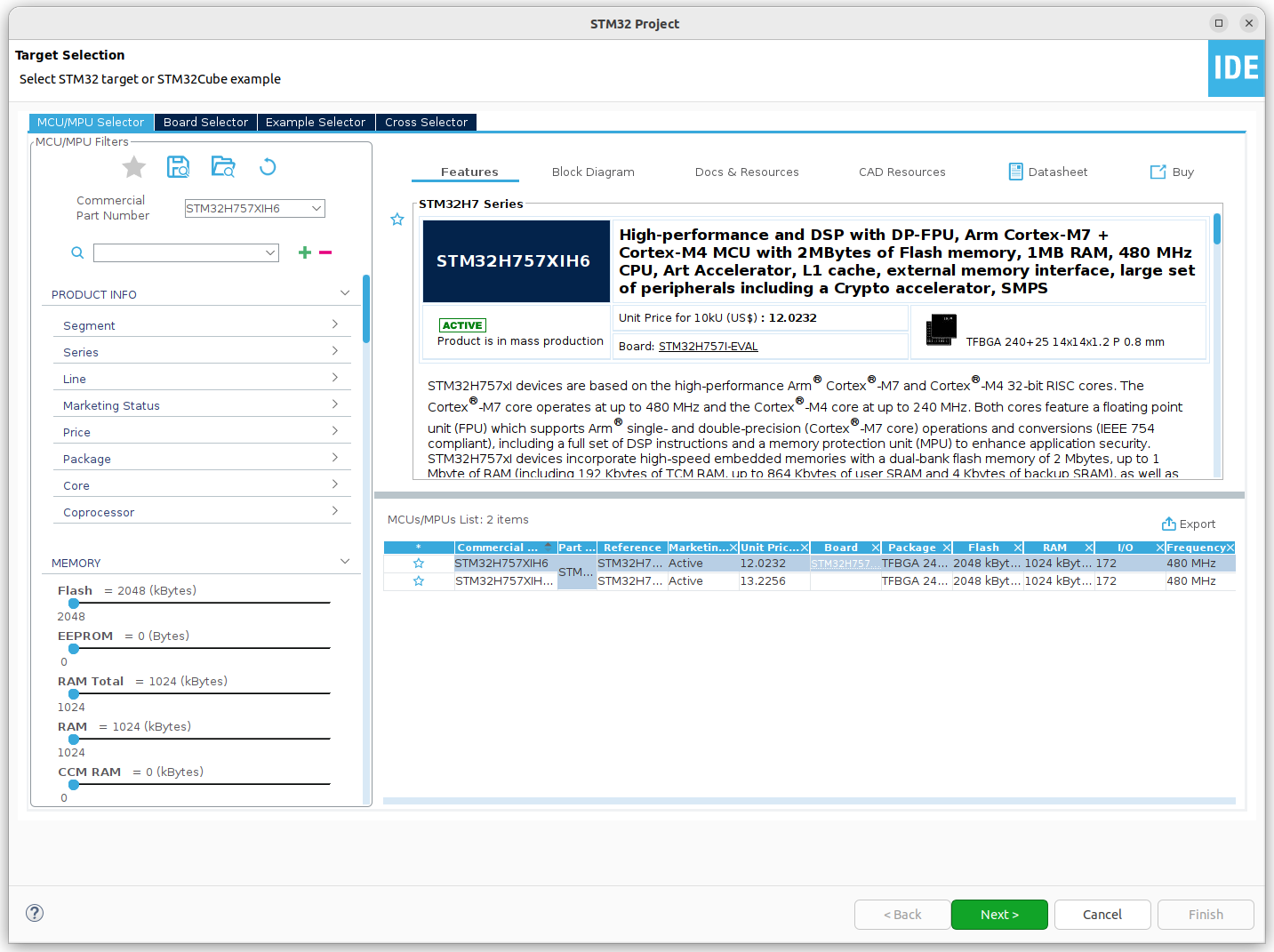Toggle favorite star for STM32H757XIH6 row

419,564
